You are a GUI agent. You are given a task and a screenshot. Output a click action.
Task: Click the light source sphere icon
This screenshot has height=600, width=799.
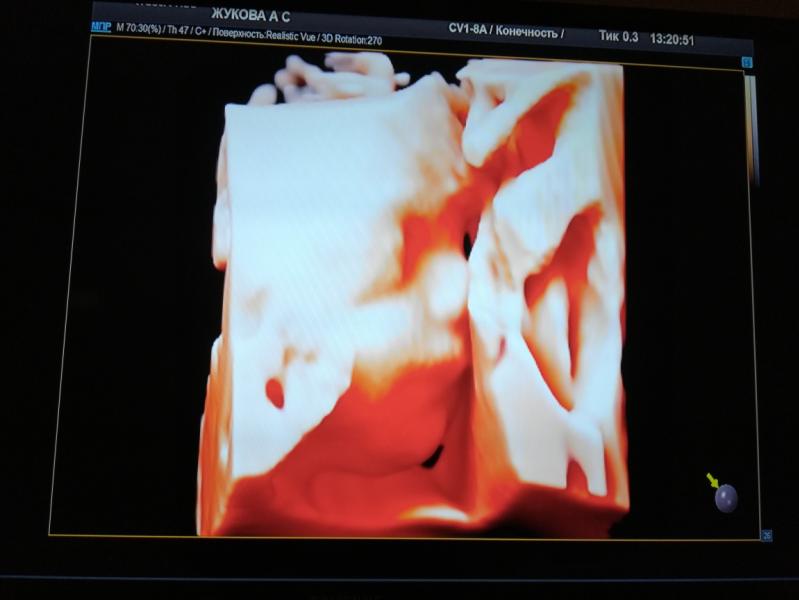click(x=726, y=497)
